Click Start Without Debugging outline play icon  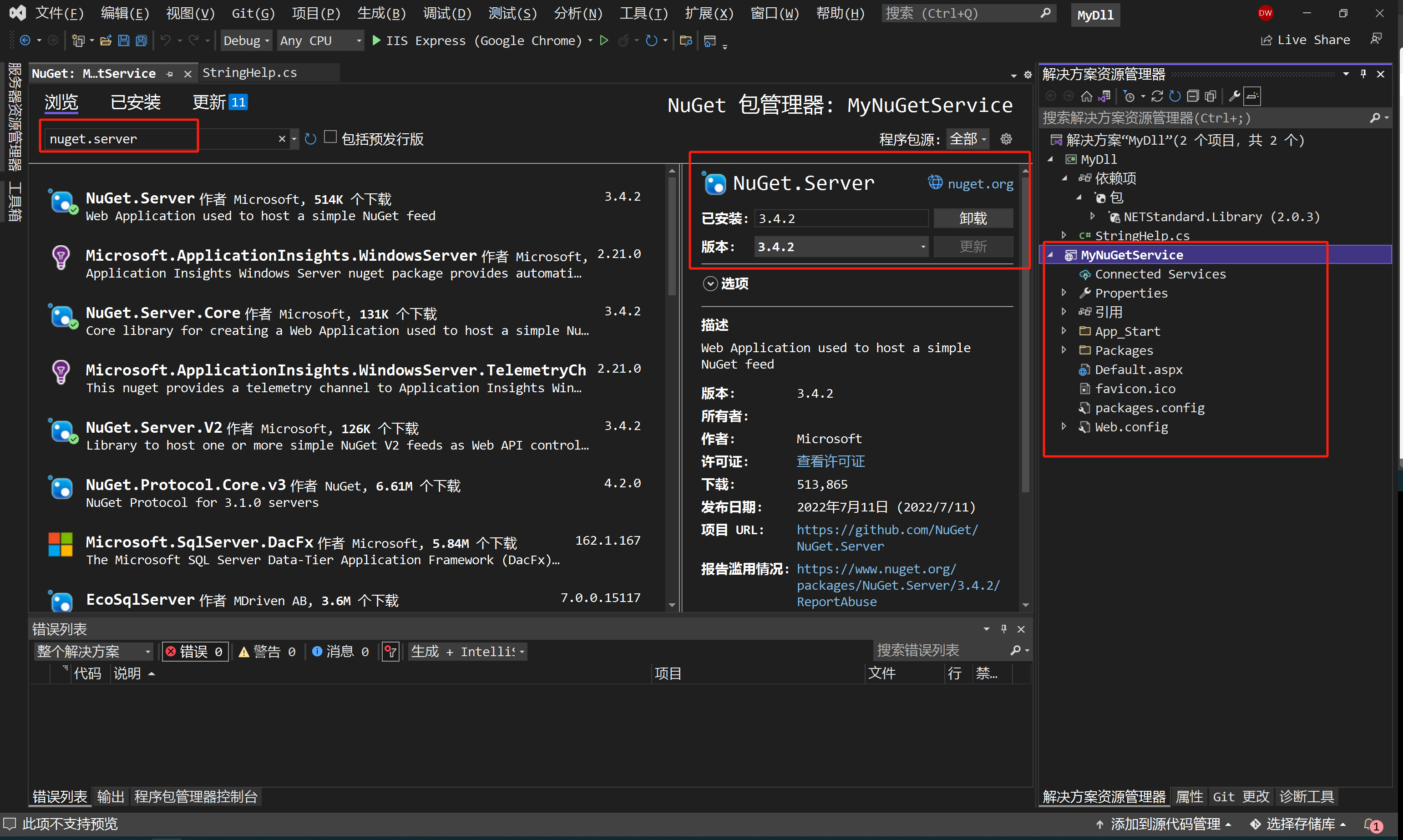click(604, 40)
